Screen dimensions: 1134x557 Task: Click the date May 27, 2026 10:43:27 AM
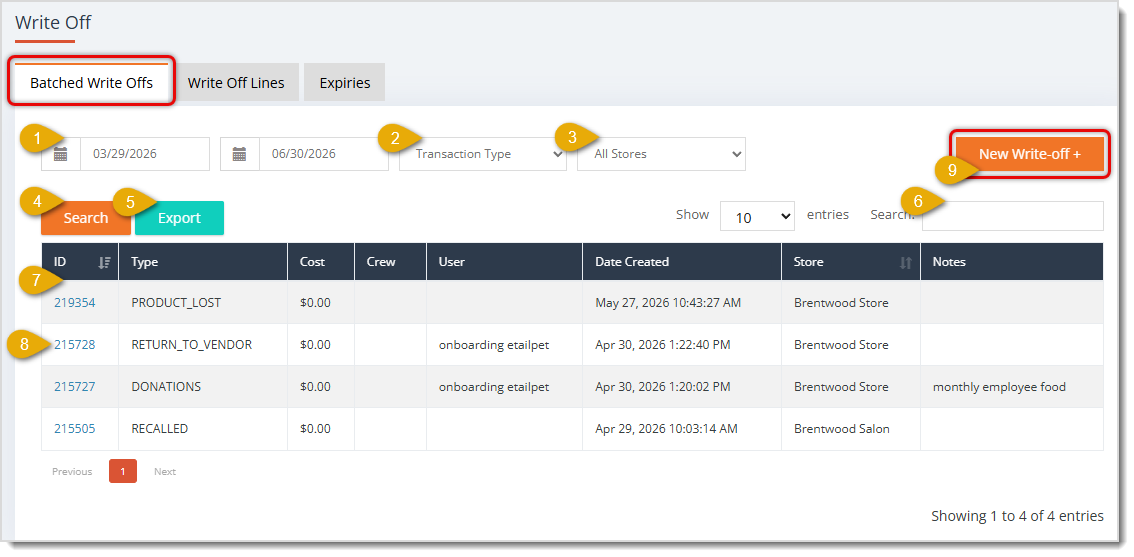pyautogui.click(x=668, y=302)
